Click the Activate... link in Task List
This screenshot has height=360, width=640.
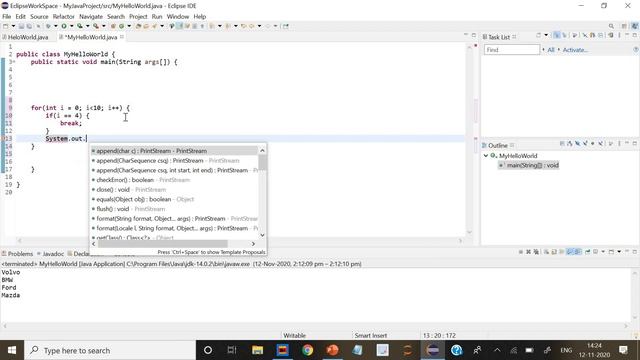pos(575,50)
